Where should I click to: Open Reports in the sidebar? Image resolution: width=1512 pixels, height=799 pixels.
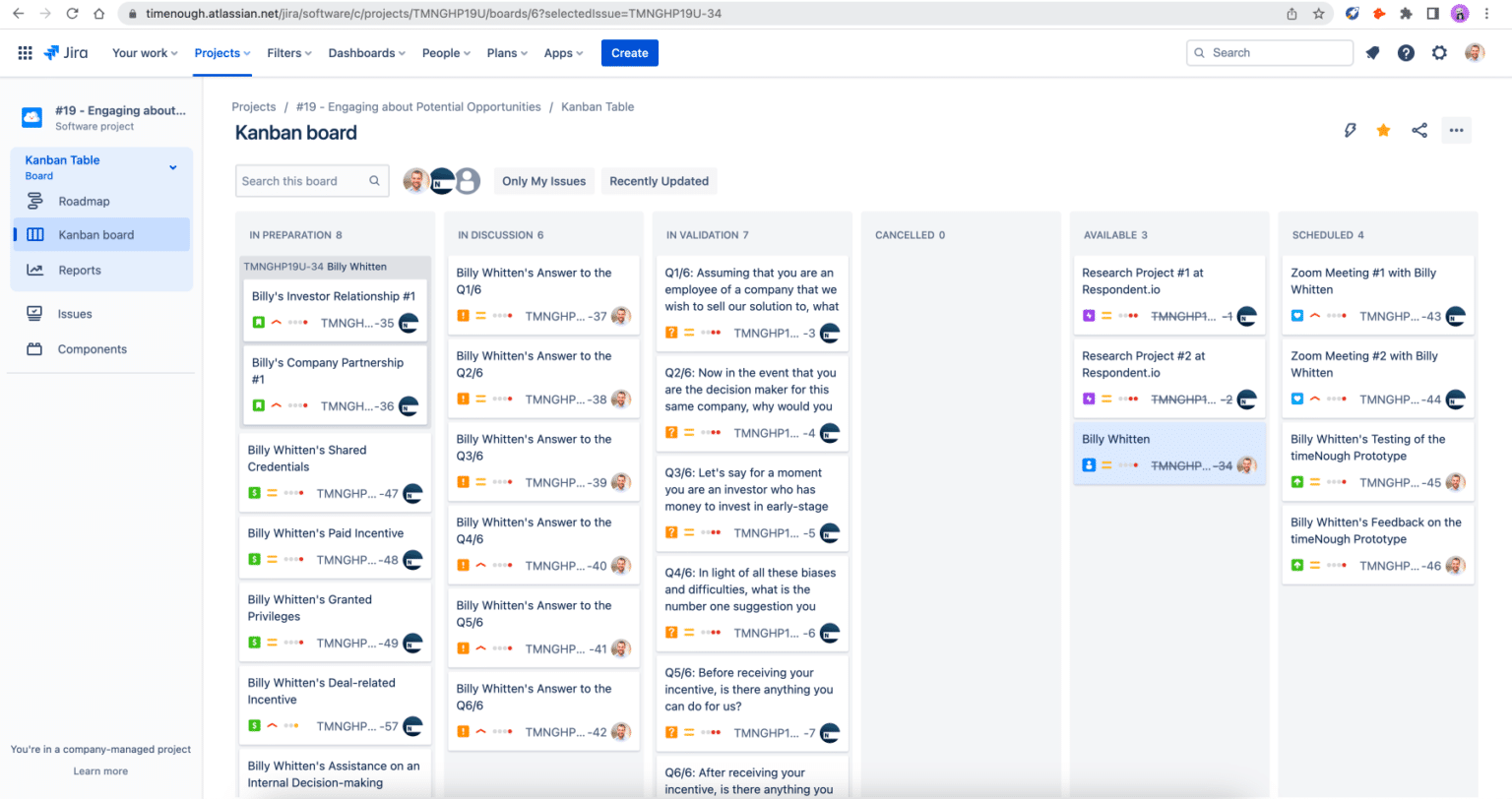point(80,271)
